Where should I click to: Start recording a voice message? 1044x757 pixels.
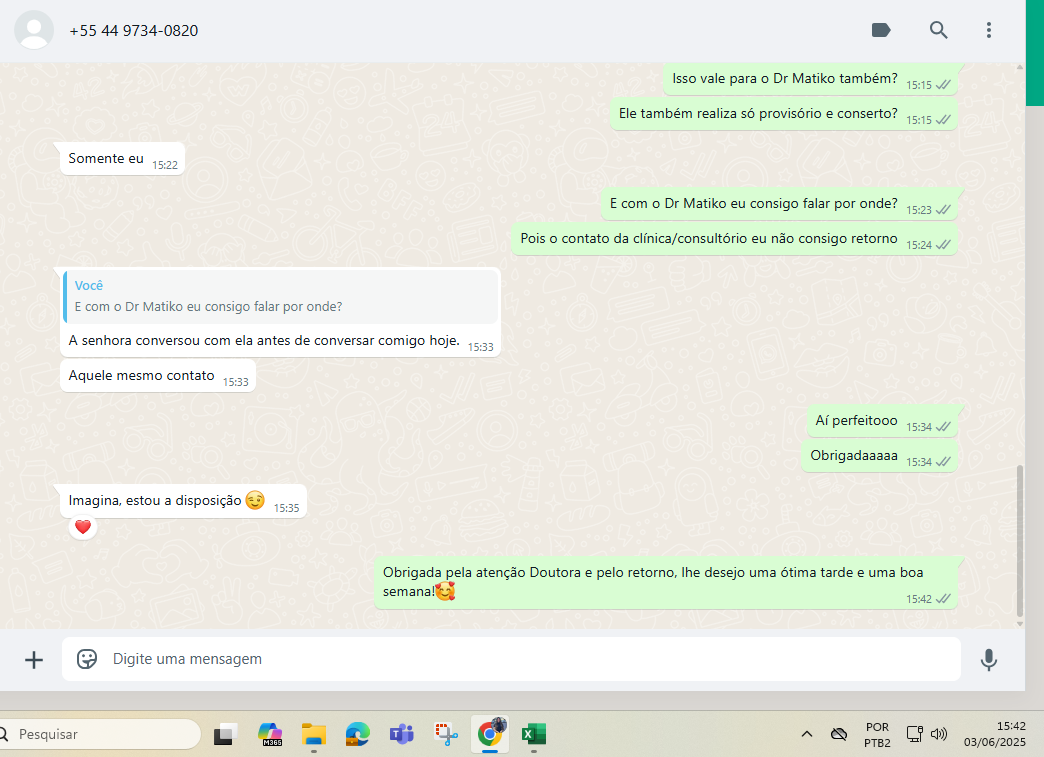(x=989, y=660)
